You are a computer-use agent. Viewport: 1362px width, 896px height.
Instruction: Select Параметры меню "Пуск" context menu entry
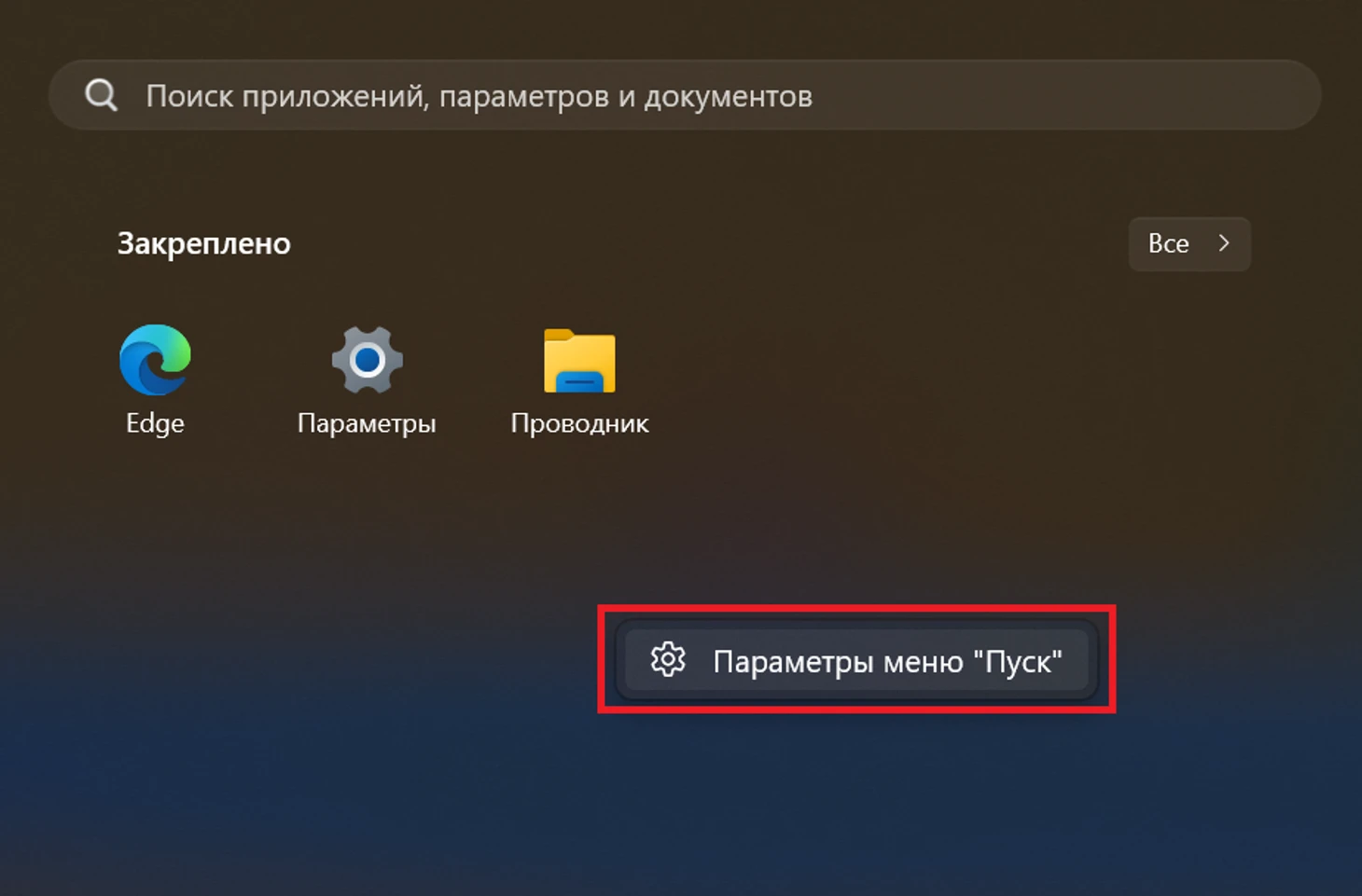[x=856, y=661]
